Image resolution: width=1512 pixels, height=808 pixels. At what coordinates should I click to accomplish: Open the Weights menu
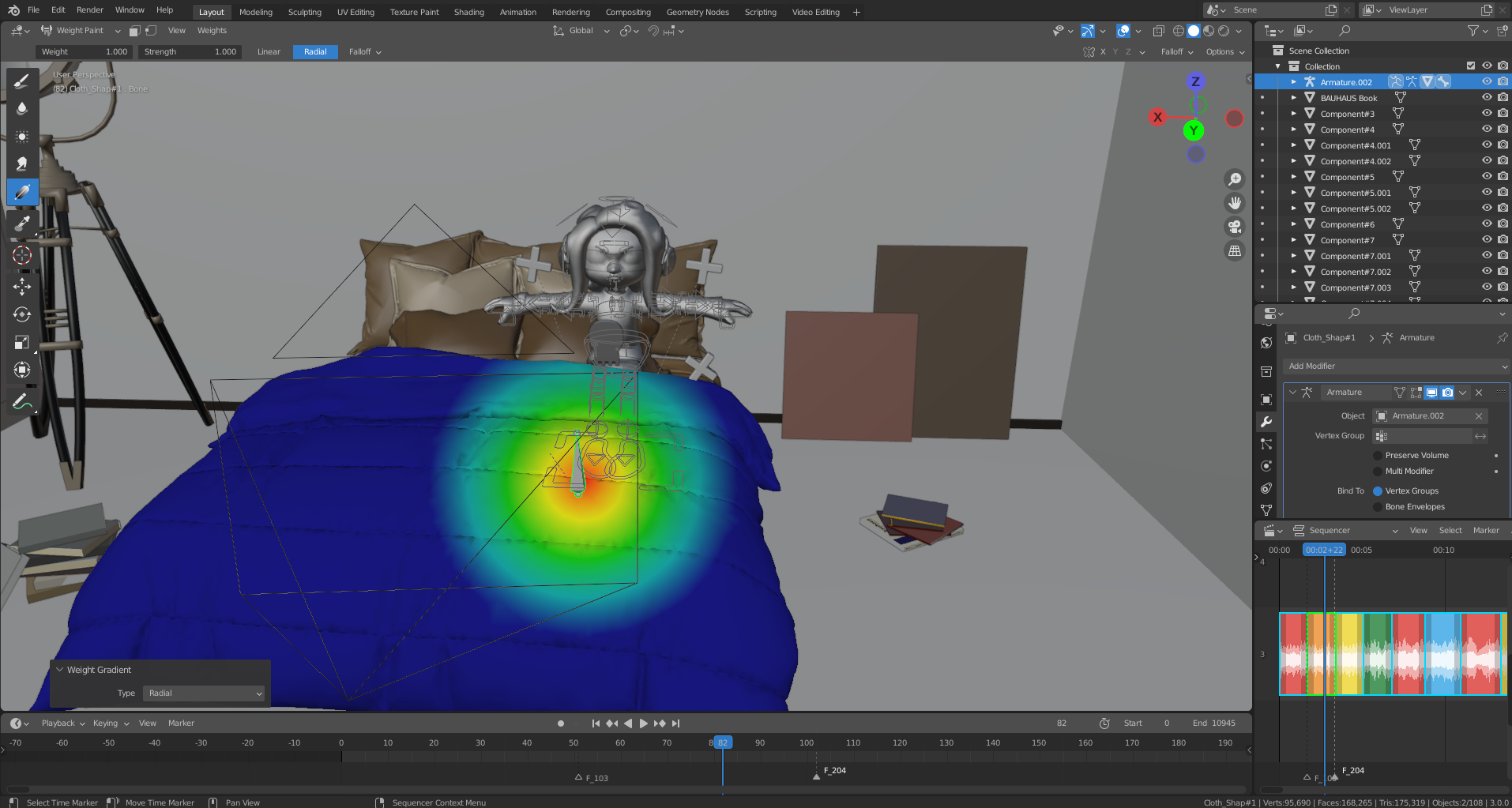[212, 31]
